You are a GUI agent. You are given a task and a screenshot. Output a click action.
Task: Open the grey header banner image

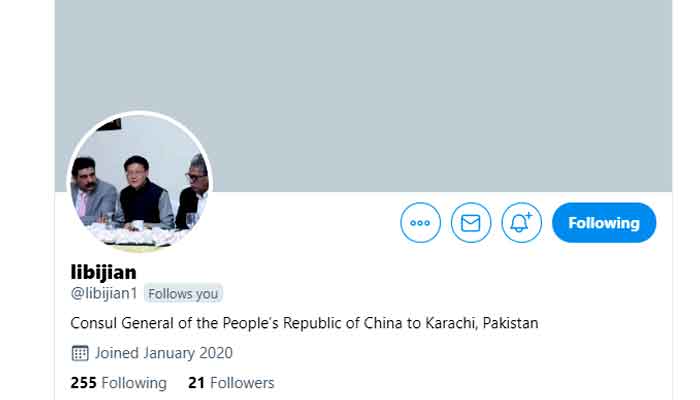(363, 96)
